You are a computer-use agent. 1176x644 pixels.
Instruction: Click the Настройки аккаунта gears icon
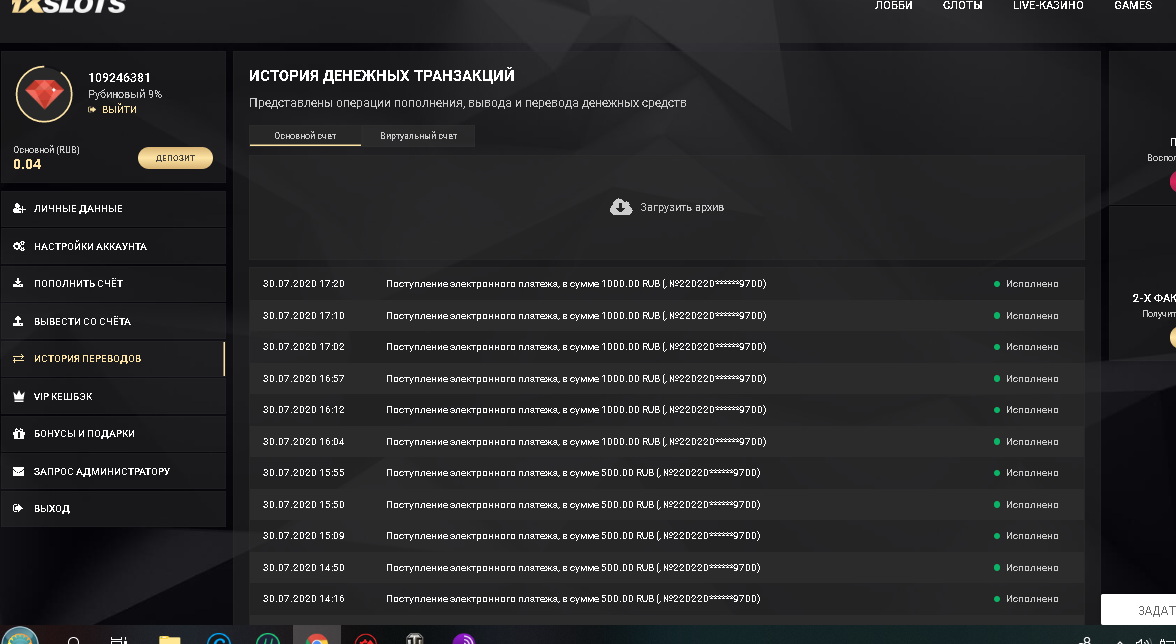(19, 247)
